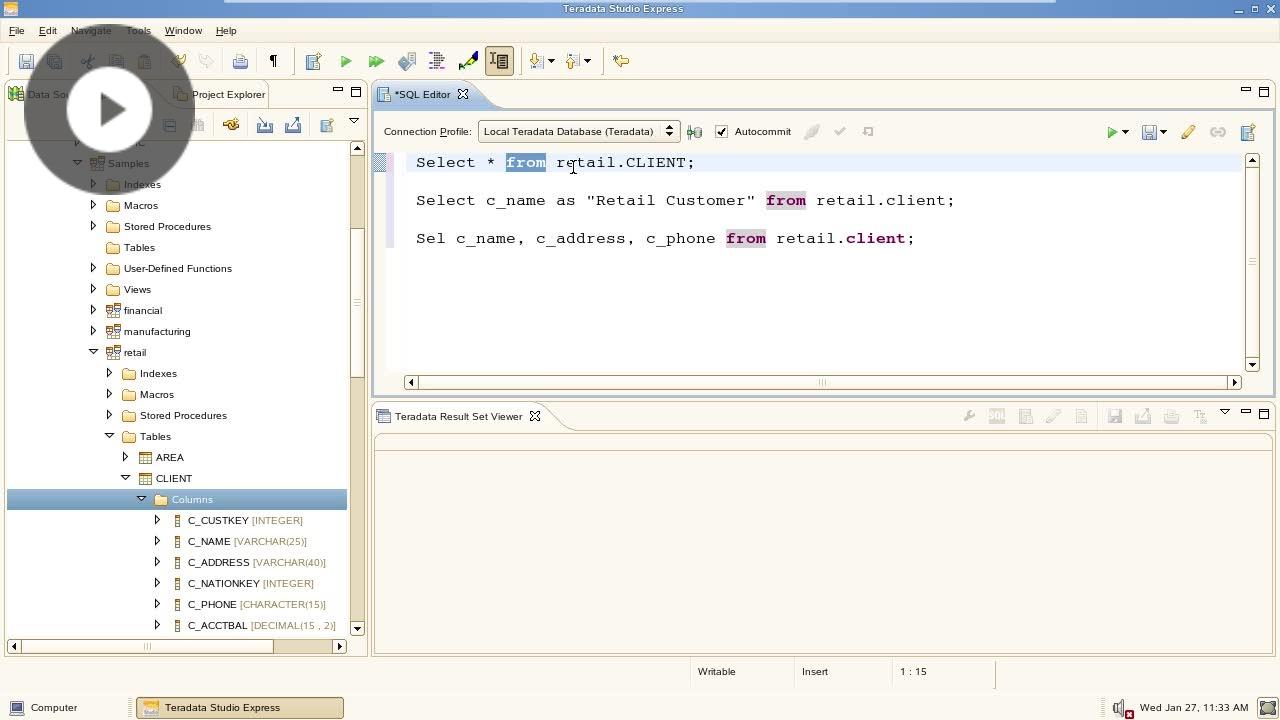1280x720 pixels.
Task: Expand the financial database node
Action: point(93,310)
